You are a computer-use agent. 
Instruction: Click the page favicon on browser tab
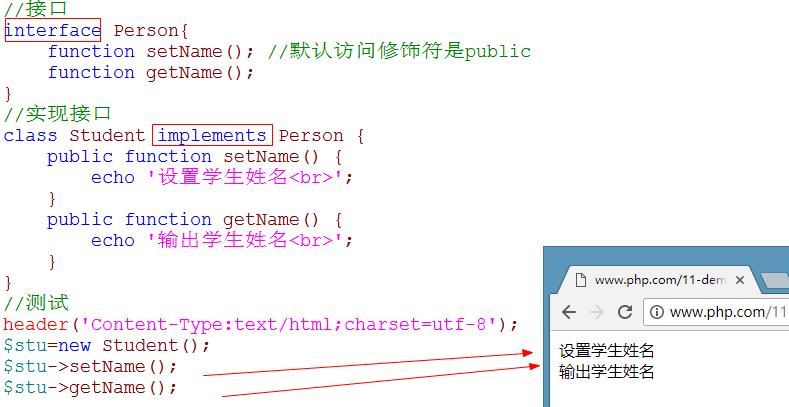click(578, 280)
